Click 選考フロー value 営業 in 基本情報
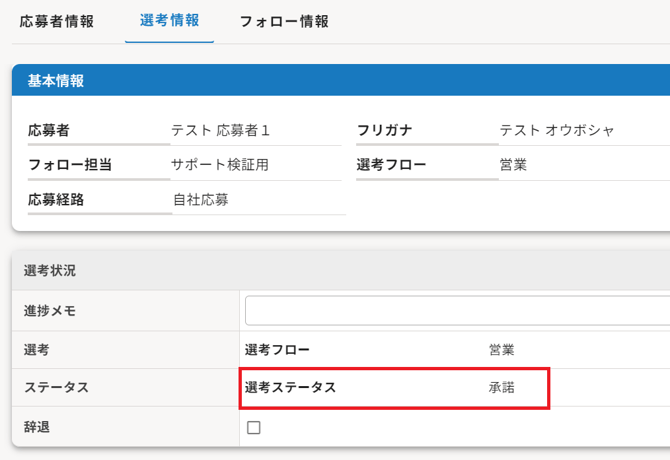Image resolution: width=670 pixels, height=460 pixels. click(513, 164)
